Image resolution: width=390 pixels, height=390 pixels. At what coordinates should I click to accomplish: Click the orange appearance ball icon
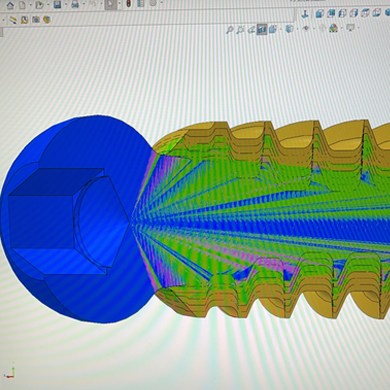point(47,19)
